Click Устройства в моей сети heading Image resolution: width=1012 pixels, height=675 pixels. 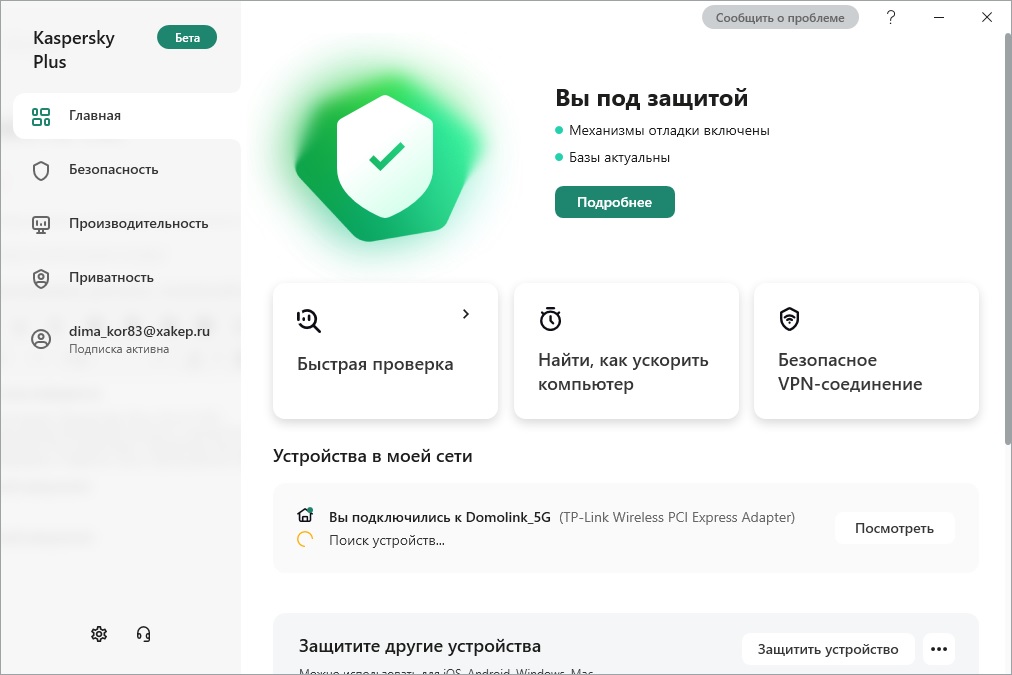tap(372, 456)
